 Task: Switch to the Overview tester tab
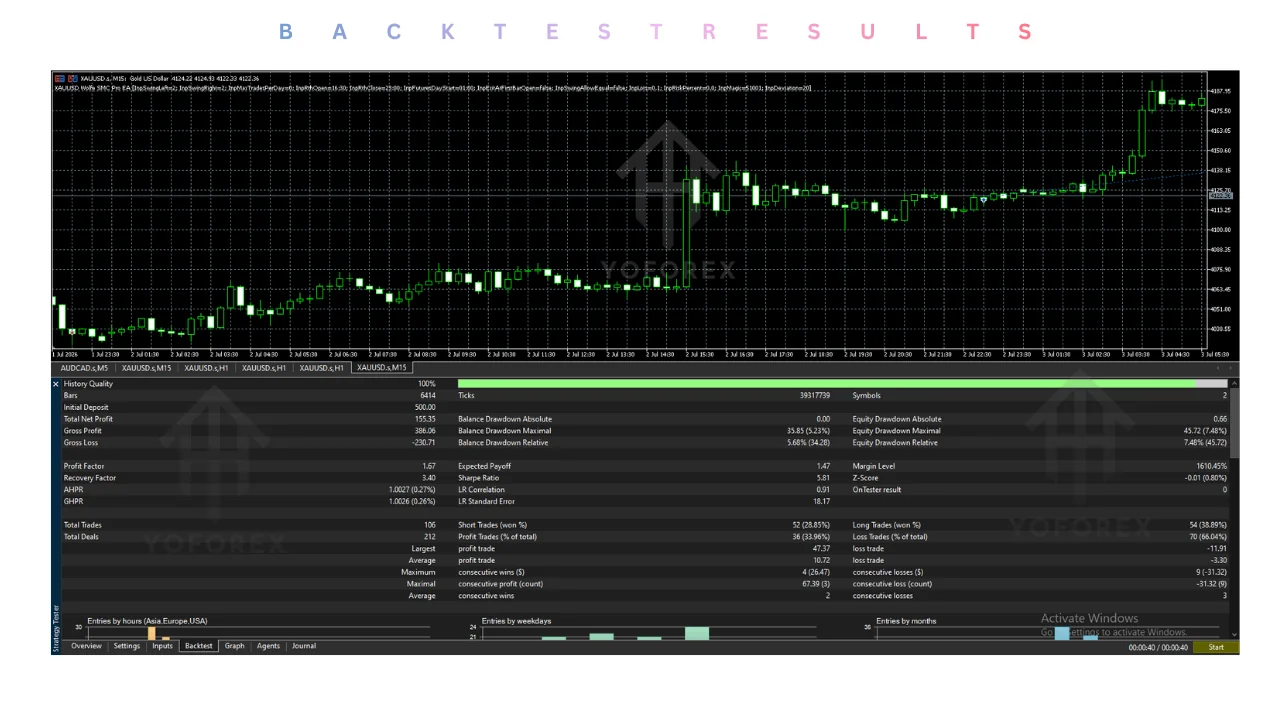pos(86,646)
